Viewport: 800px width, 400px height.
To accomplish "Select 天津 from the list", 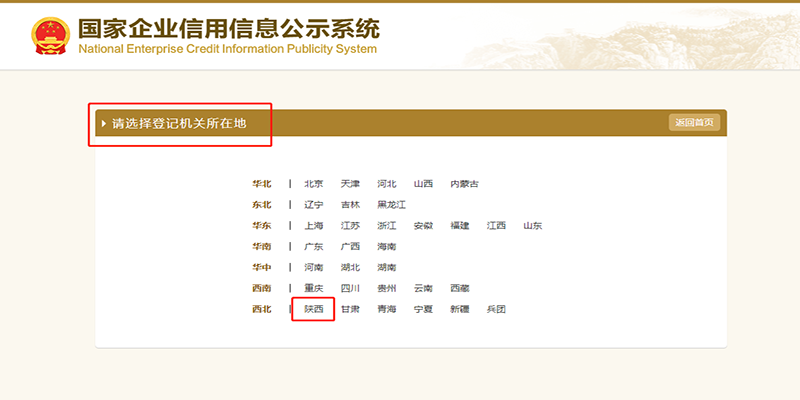I will tap(350, 184).
